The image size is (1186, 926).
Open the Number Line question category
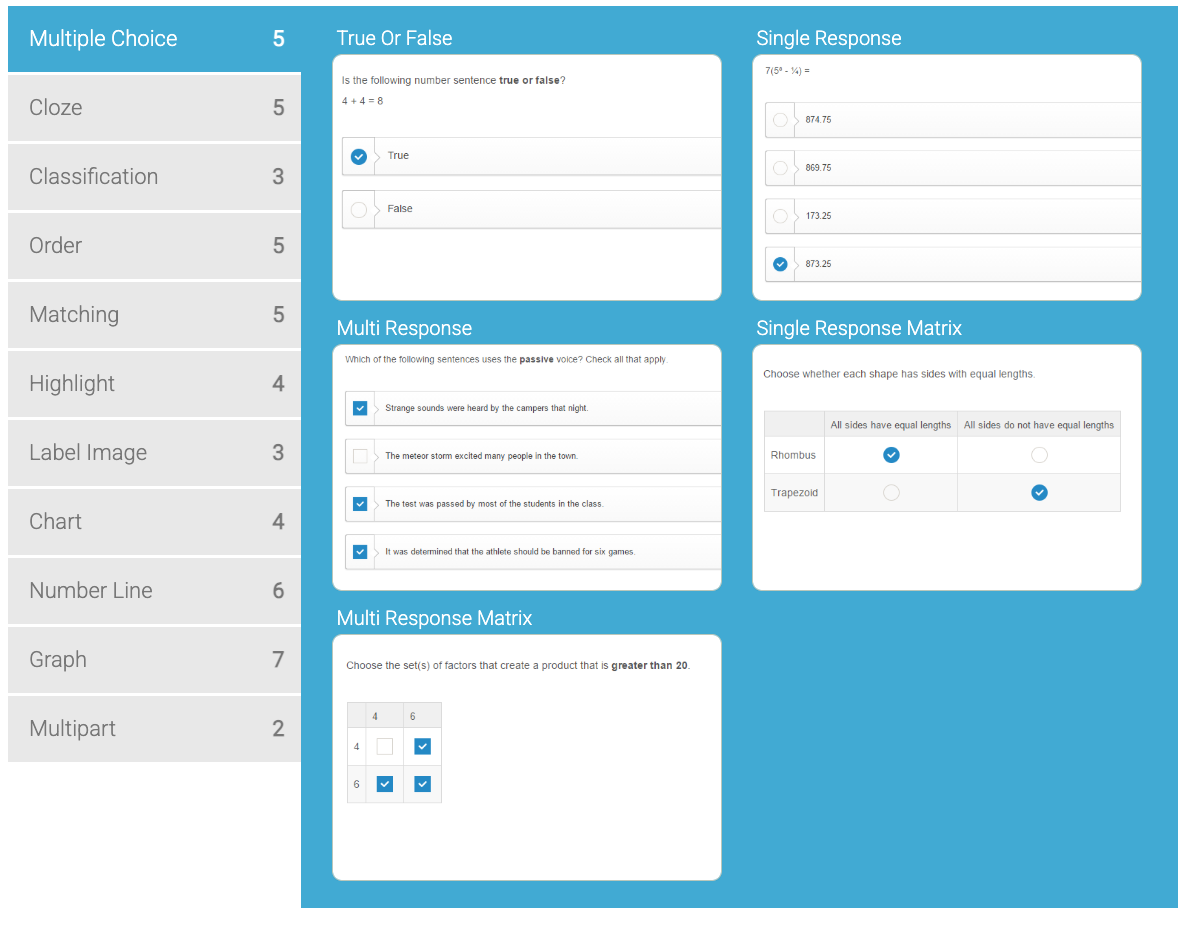154,591
